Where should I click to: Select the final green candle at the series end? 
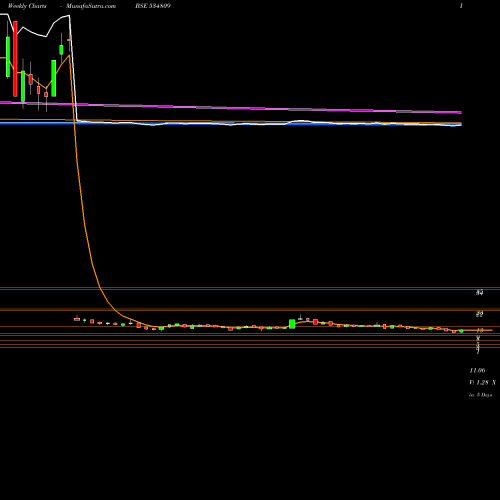[461, 331]
